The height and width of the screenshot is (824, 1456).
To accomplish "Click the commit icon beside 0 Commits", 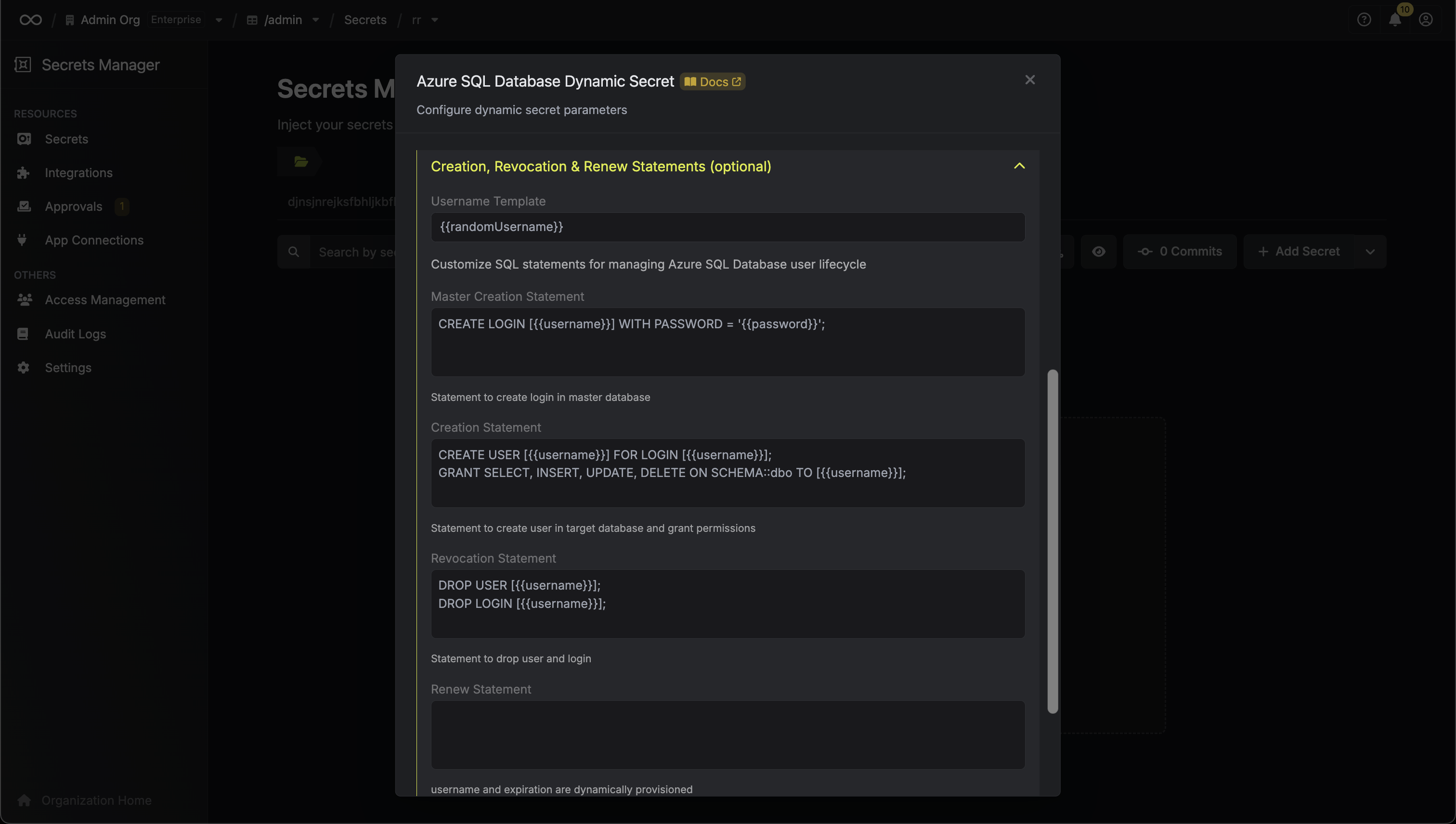I will point(1144,252).
